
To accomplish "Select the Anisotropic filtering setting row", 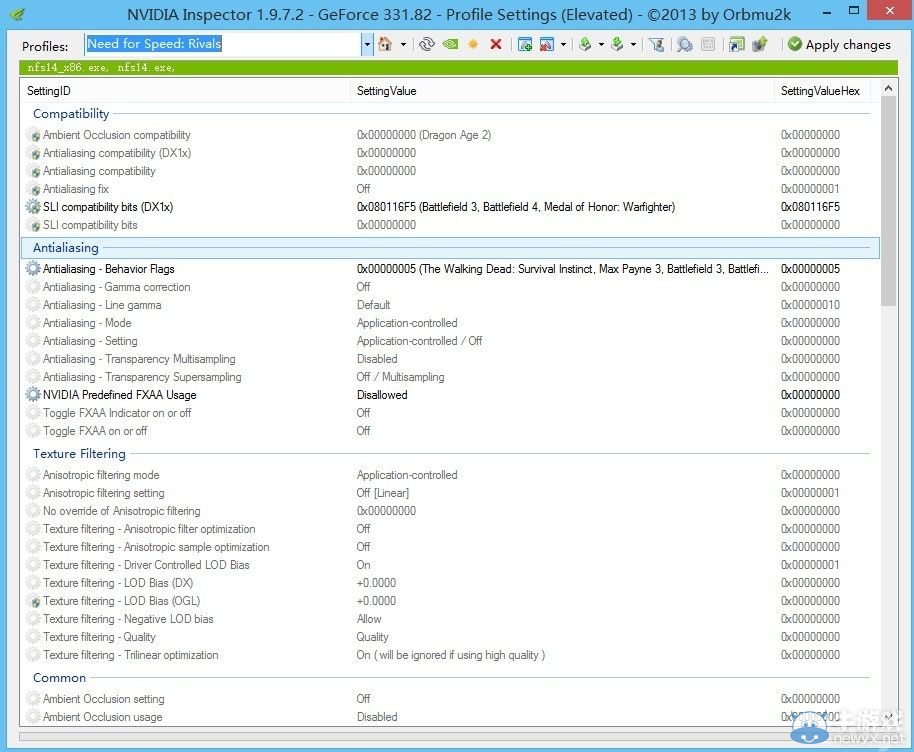I will (451, 493).
